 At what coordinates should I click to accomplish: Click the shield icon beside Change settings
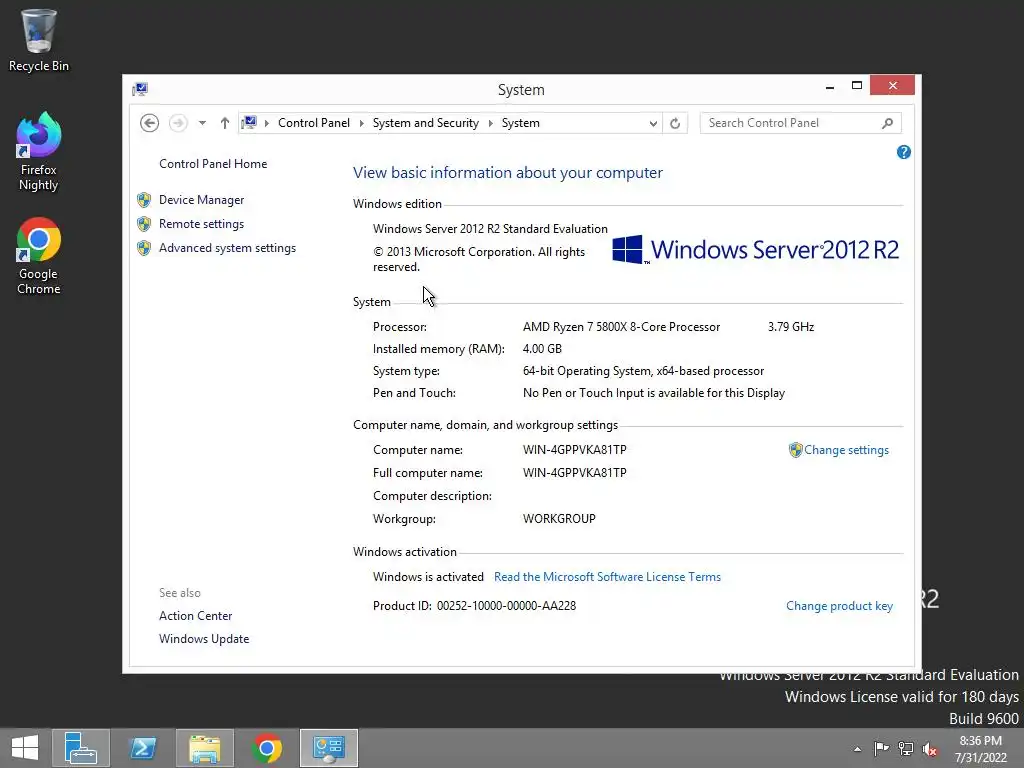click(795, 450)
